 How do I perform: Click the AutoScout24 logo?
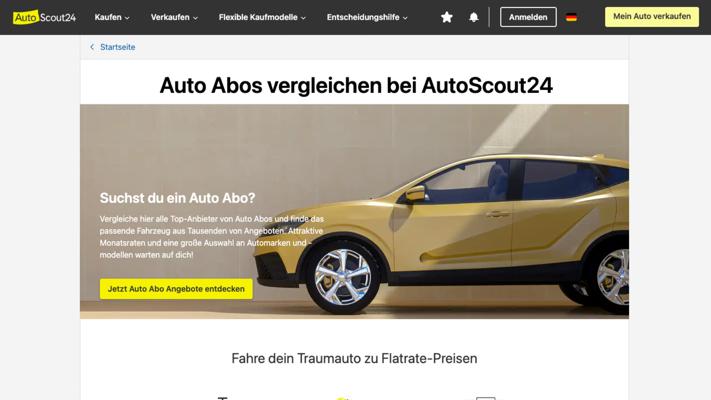click(44, 17)
